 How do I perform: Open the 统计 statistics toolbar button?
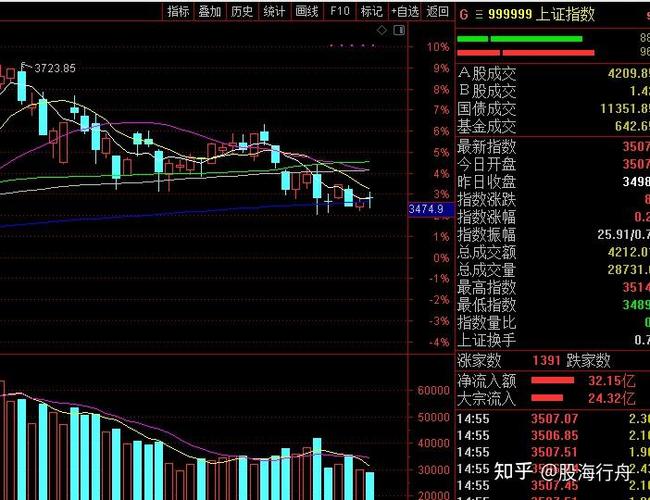pyautogui.click(x=274, y=12)
